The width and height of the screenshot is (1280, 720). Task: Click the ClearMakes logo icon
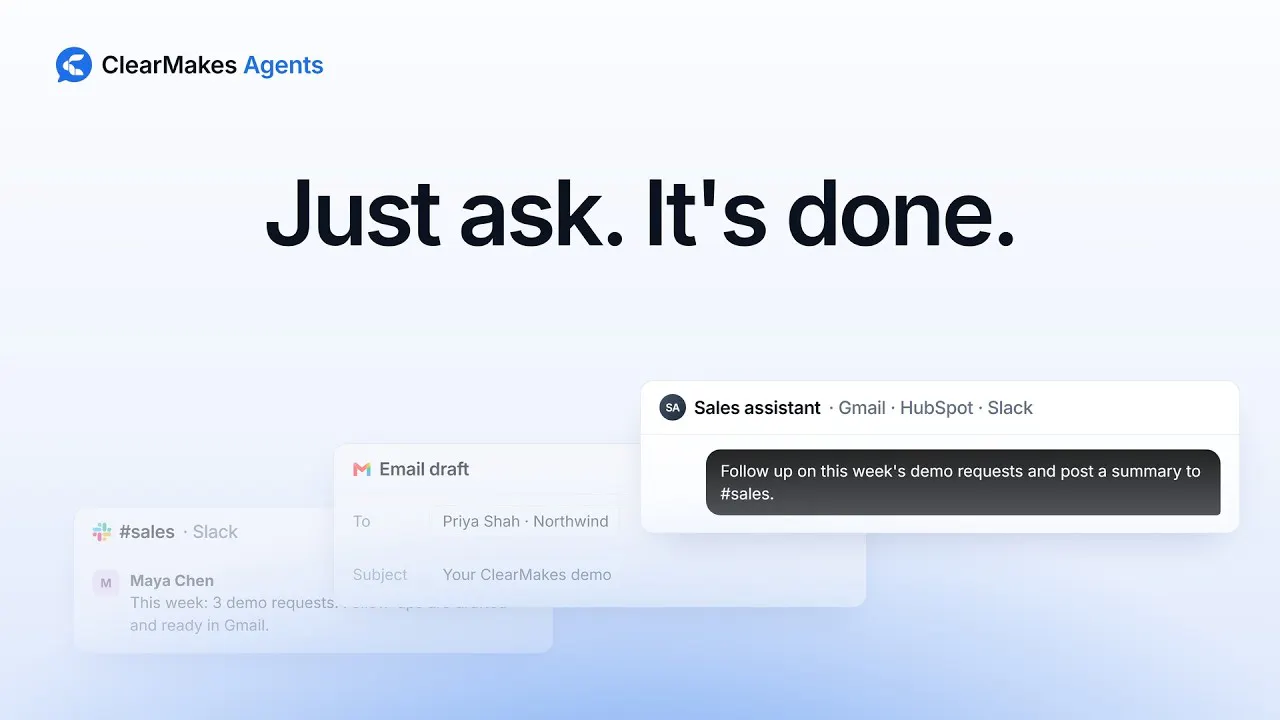[x=74, y=65]
